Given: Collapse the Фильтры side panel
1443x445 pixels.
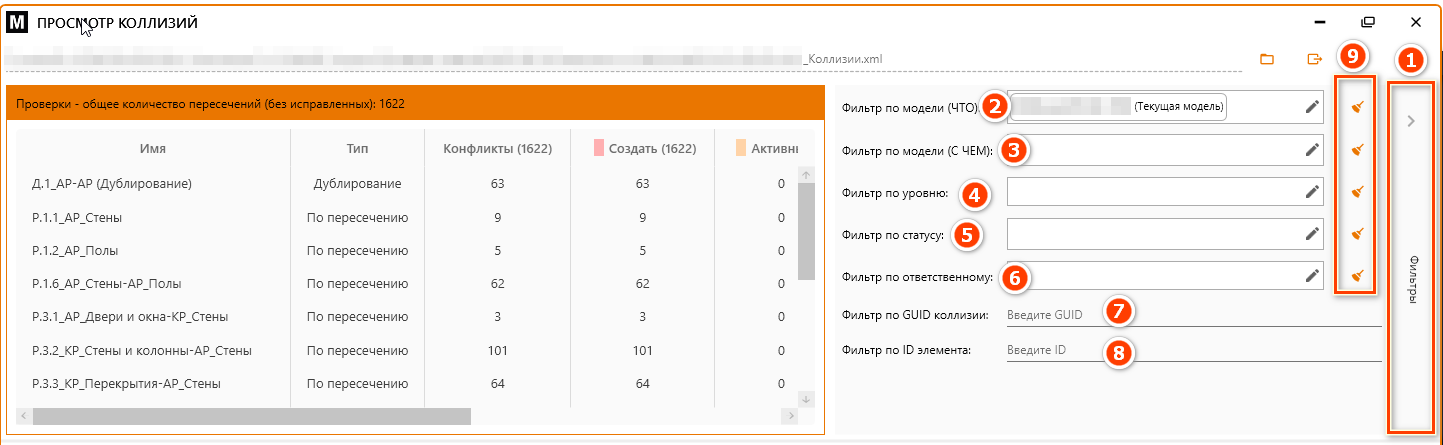Looking at the screenshot, I should tap(1410, 122).
